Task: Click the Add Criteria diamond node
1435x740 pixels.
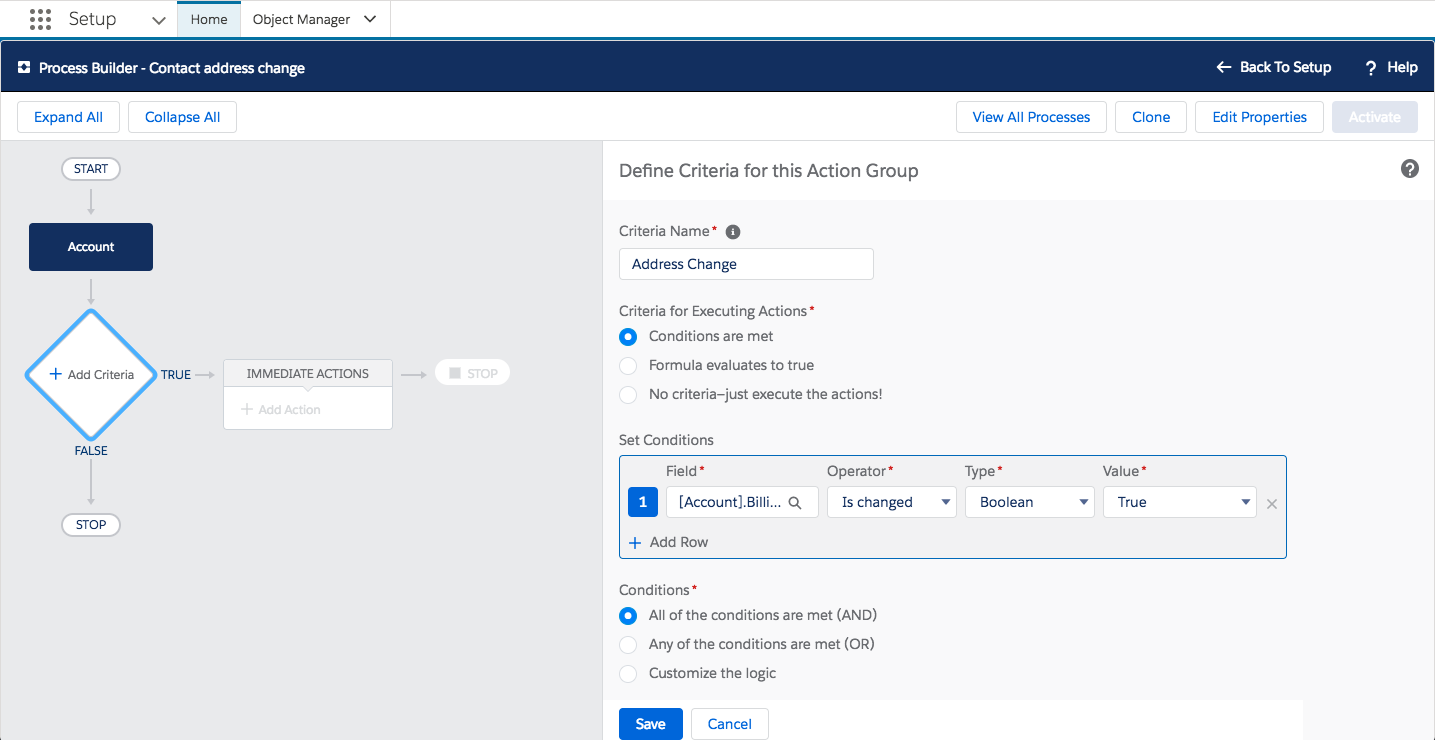Action: tap(91, 375)
